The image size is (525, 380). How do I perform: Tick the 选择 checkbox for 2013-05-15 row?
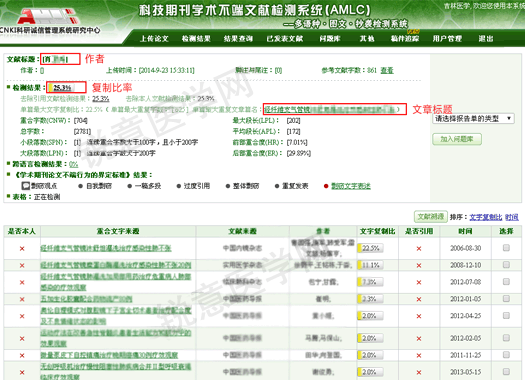506,371
